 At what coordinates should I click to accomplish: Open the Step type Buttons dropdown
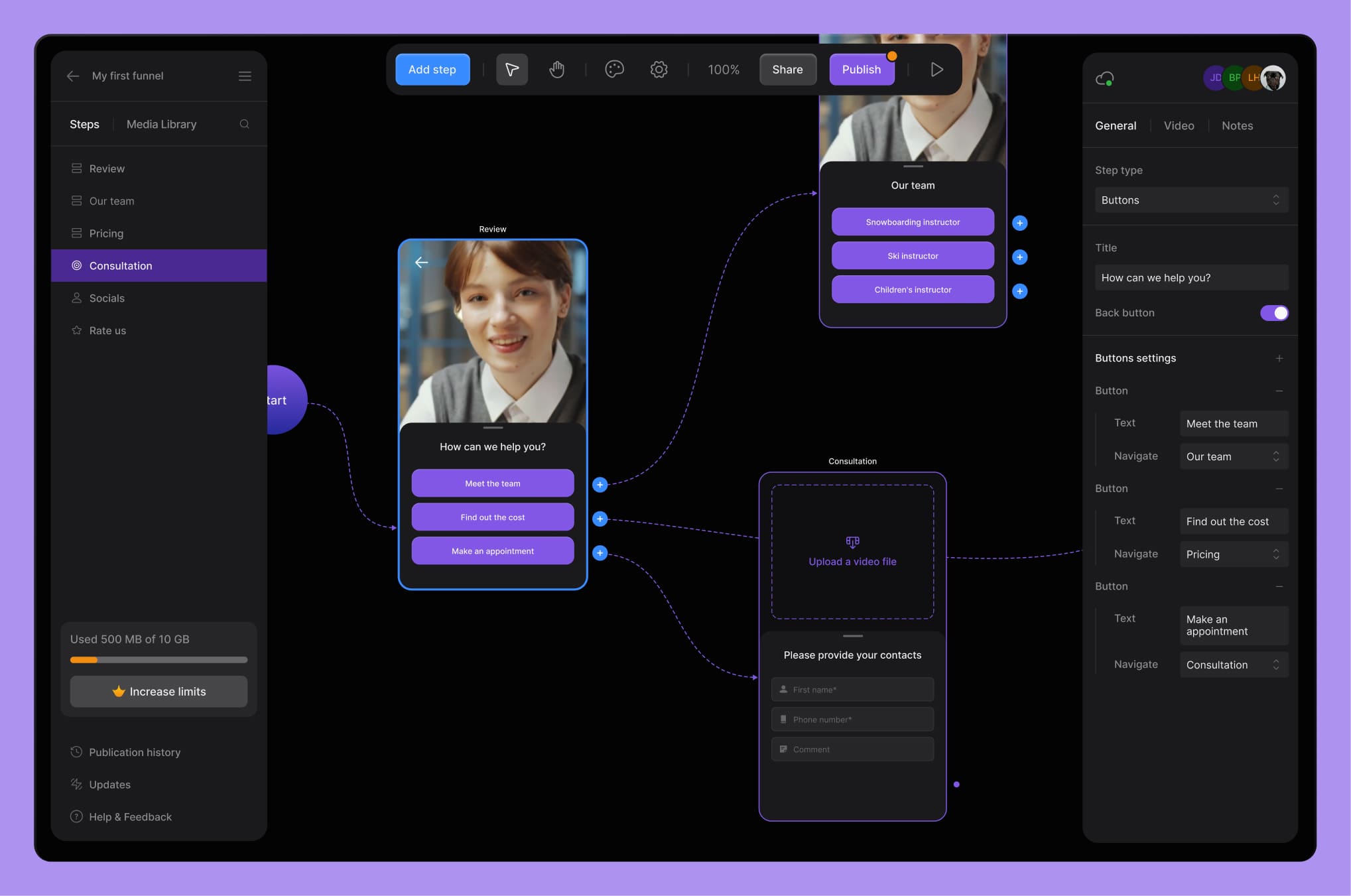[1191, 200]
